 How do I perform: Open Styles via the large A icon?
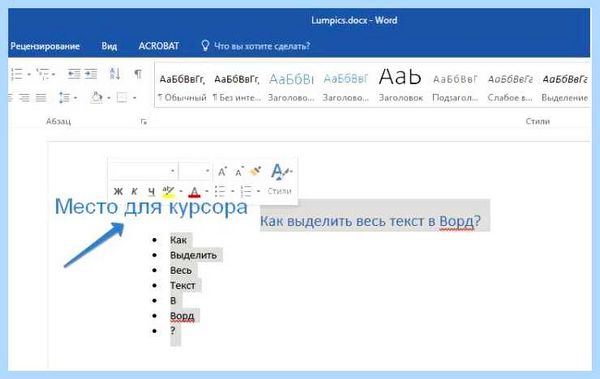point(281,172)
